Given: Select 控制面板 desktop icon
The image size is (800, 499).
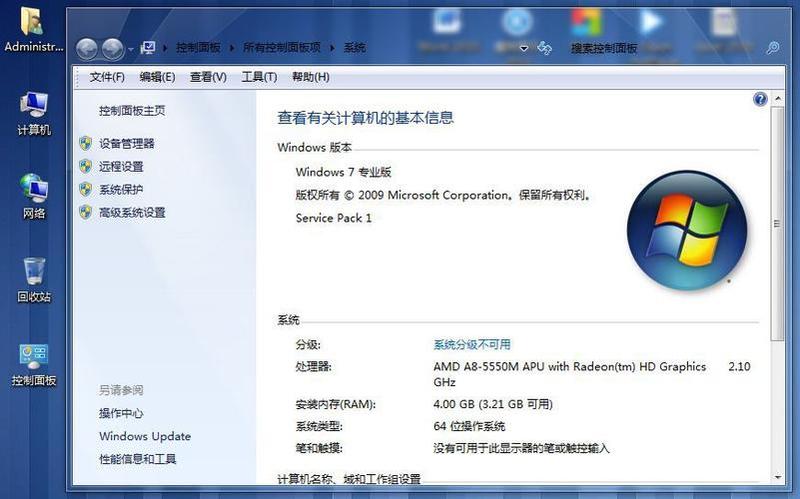Looking at the screenshot, I should point(34,364).
